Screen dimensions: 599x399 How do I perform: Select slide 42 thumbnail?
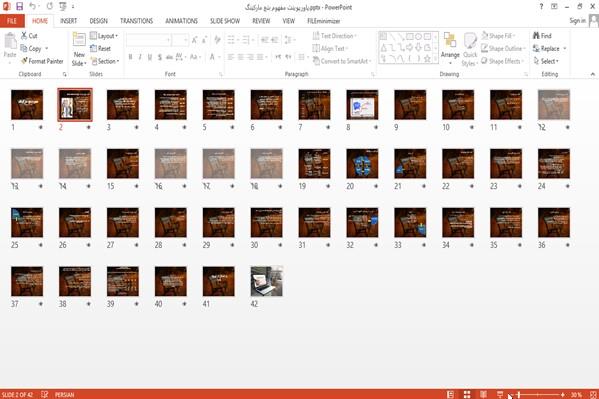coord(267,281)
